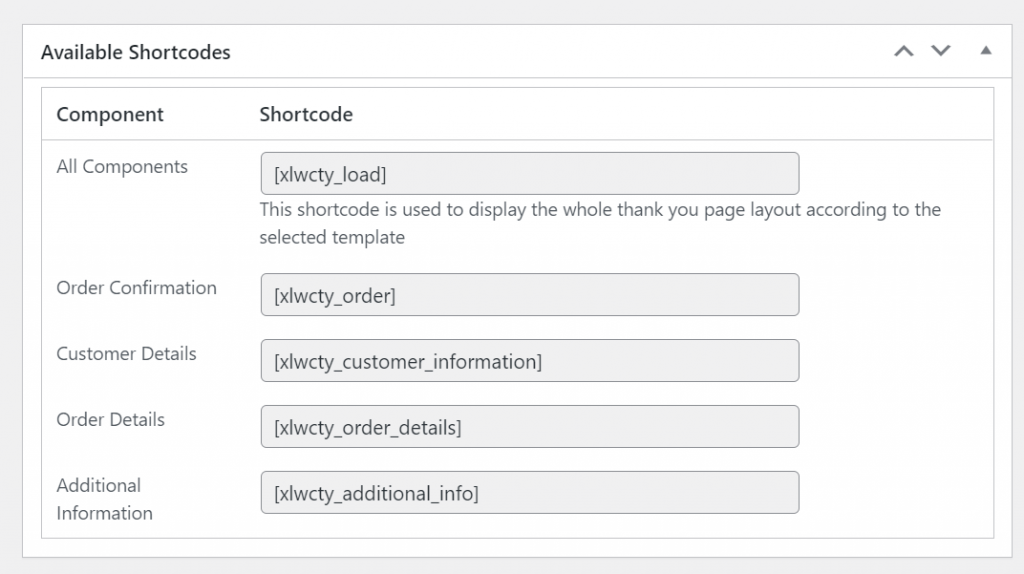Screen dimensions: 1024x574
Task: Click the Order Details row label
Action: click(110, 420)
